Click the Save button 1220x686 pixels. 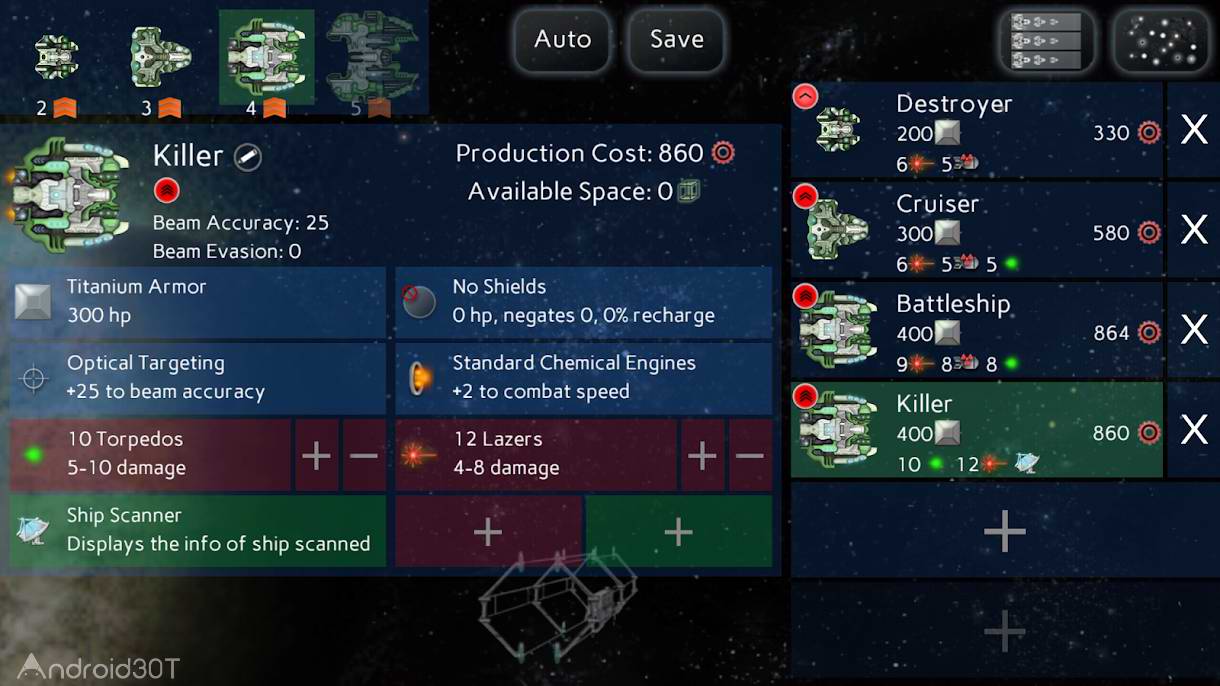coord(677,40)
